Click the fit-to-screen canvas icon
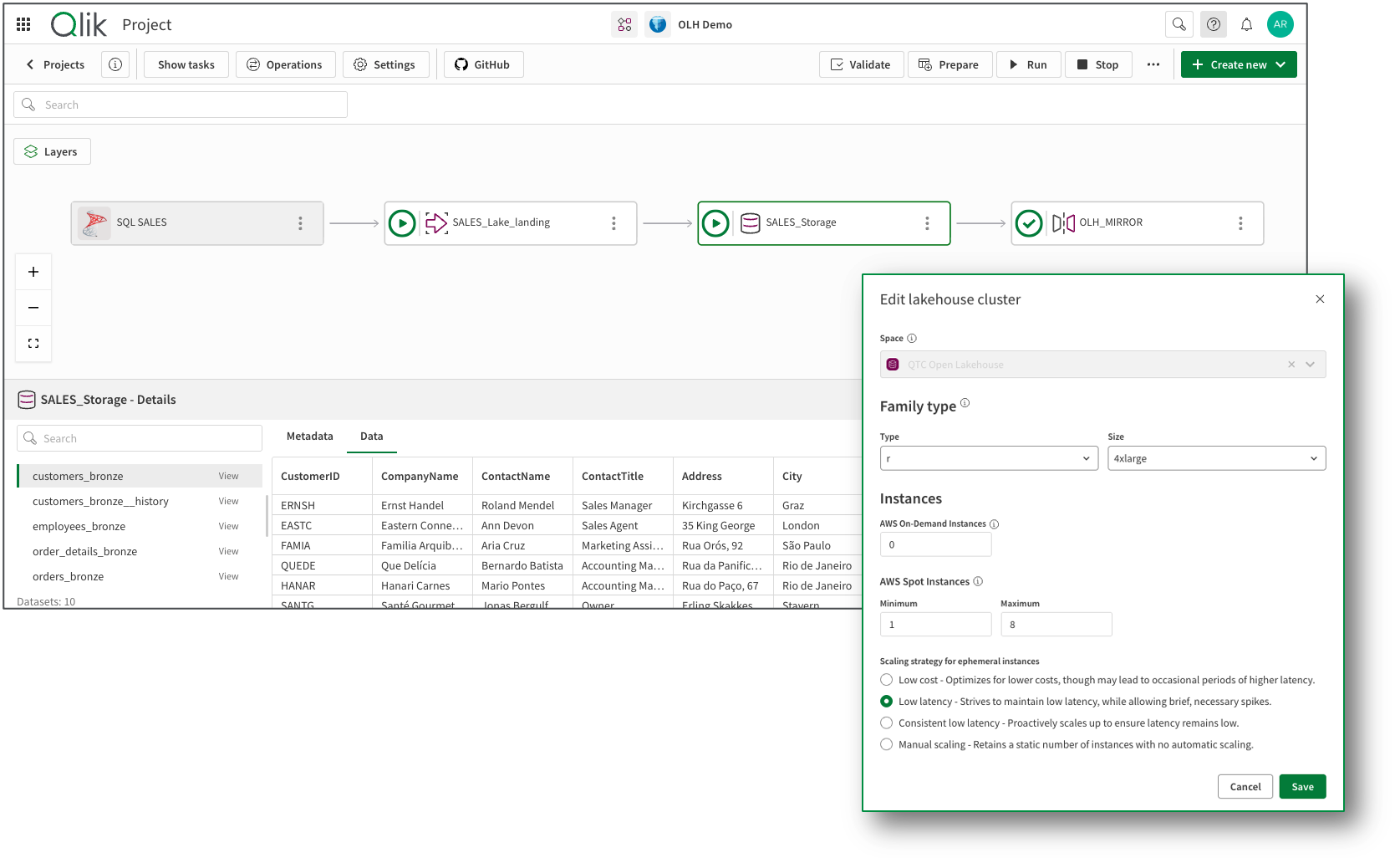1400x858 pixels. click(x=33, y=344)
